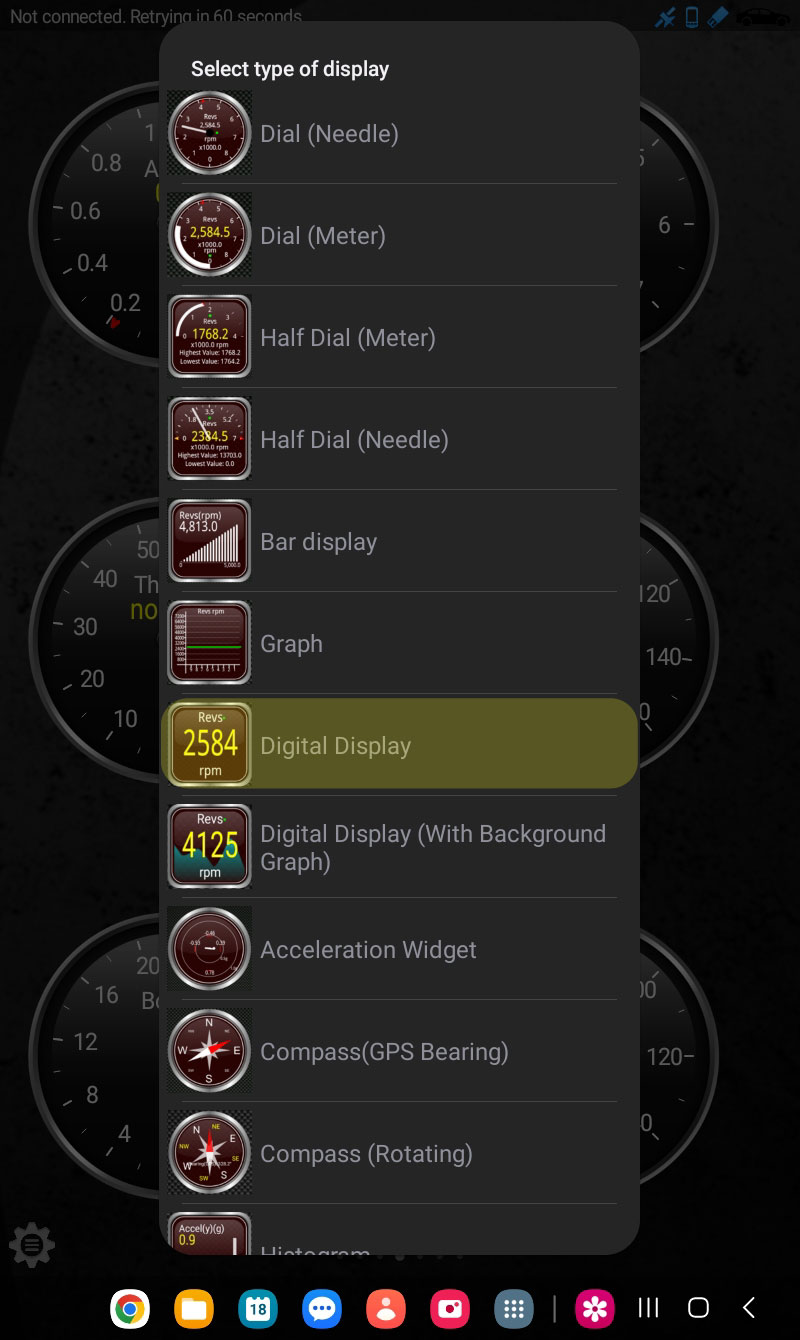
Task: Choose the Bar display icon
Action: 209,541
